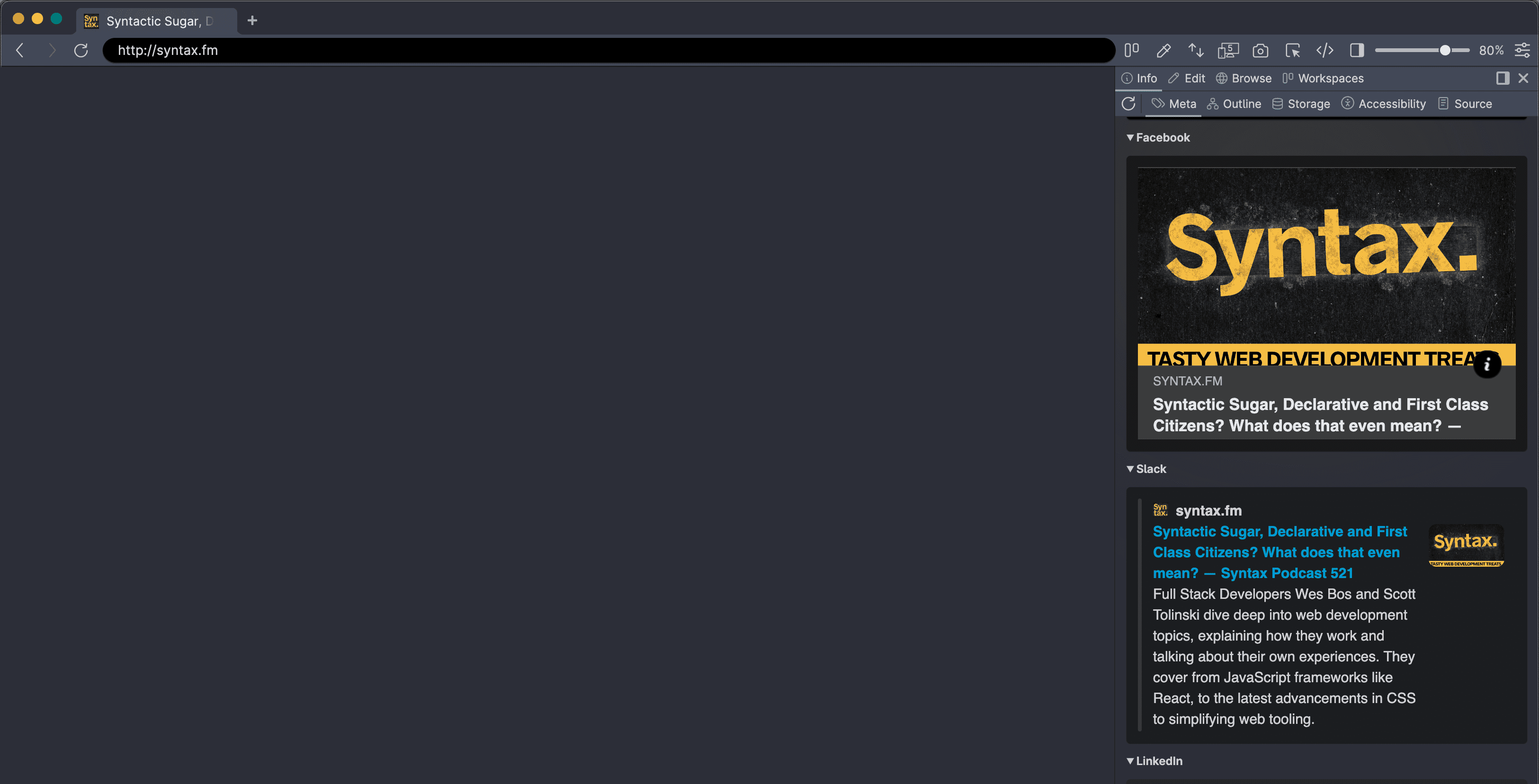Open a new tab with plus button
This screenshot has height=784, width=1539.
[252, 20]
